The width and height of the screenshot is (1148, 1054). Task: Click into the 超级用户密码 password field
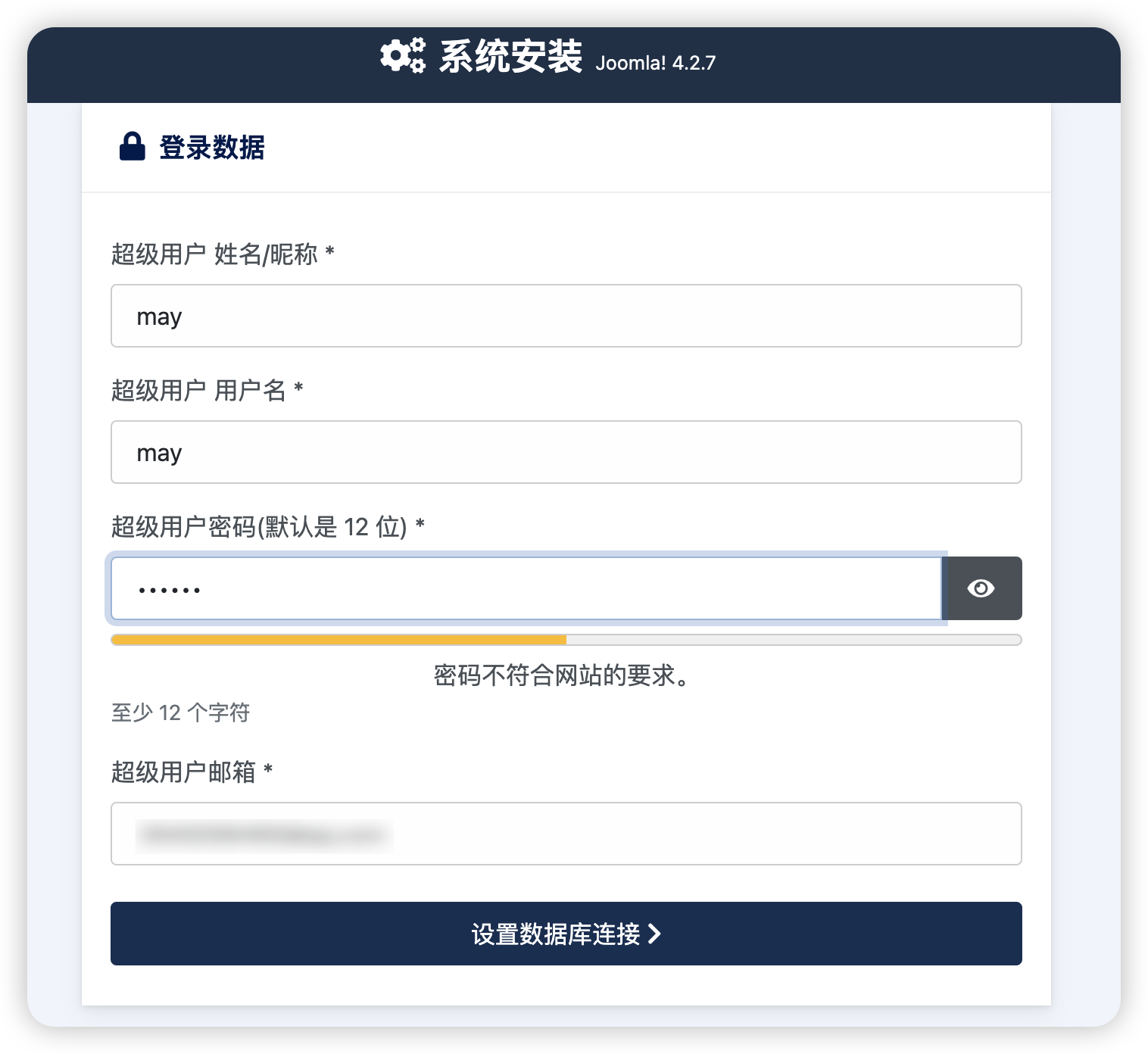(526, 588)
